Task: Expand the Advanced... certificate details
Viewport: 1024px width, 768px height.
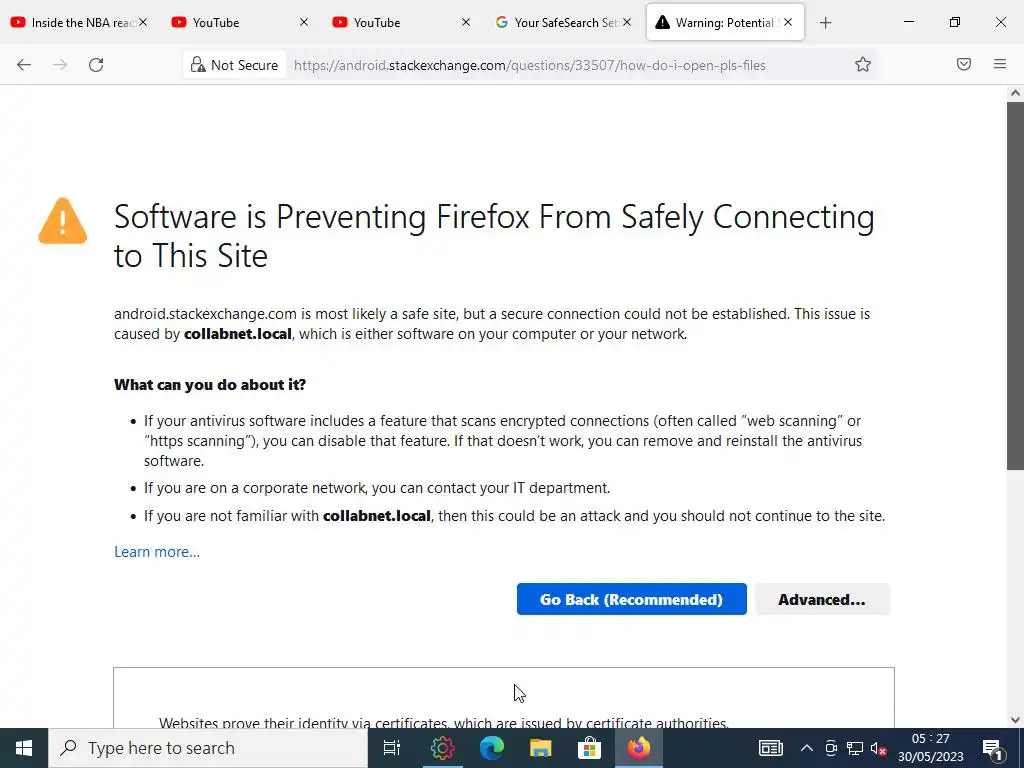Action: coord(822,599)
